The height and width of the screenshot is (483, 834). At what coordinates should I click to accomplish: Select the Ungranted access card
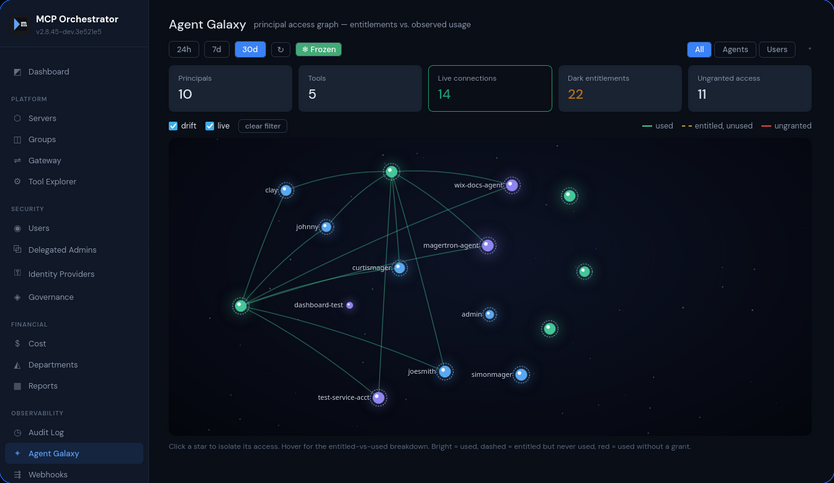[749, 88]
